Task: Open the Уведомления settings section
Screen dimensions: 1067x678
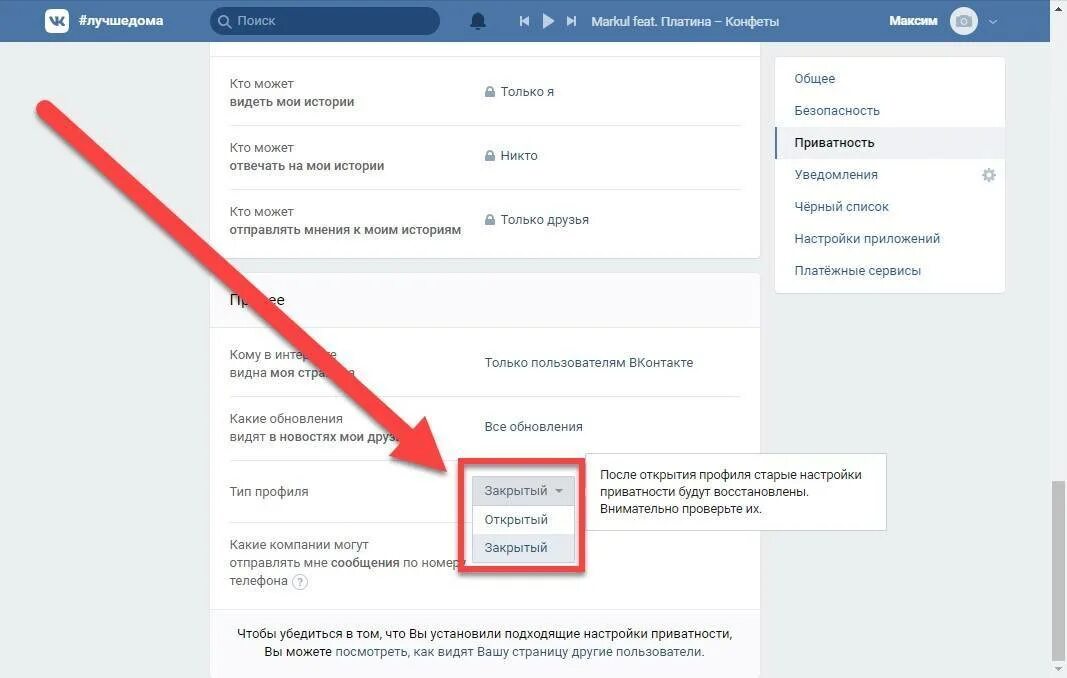Action: click(x=836, y=174)
